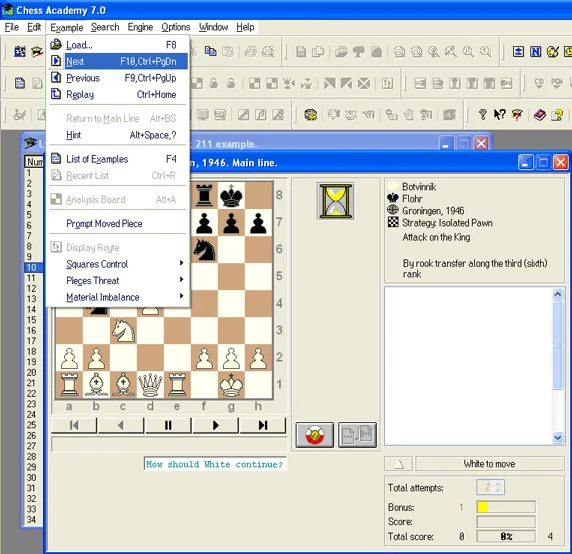The height and width of the screenshot is (554, 572).
Task: Open the File menu
Action: (11, 27)
